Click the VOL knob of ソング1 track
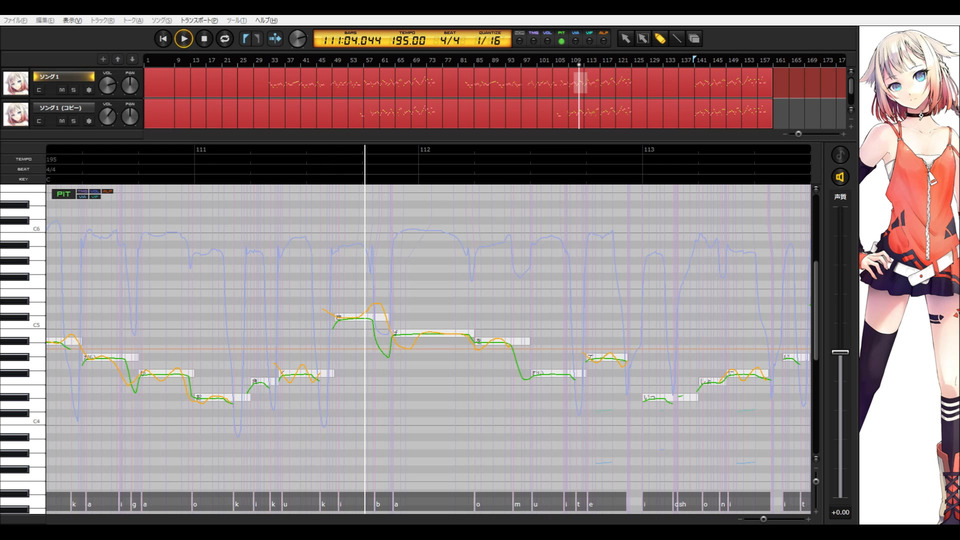This screenshot has height=540, width=960. [x=107, y=85]
